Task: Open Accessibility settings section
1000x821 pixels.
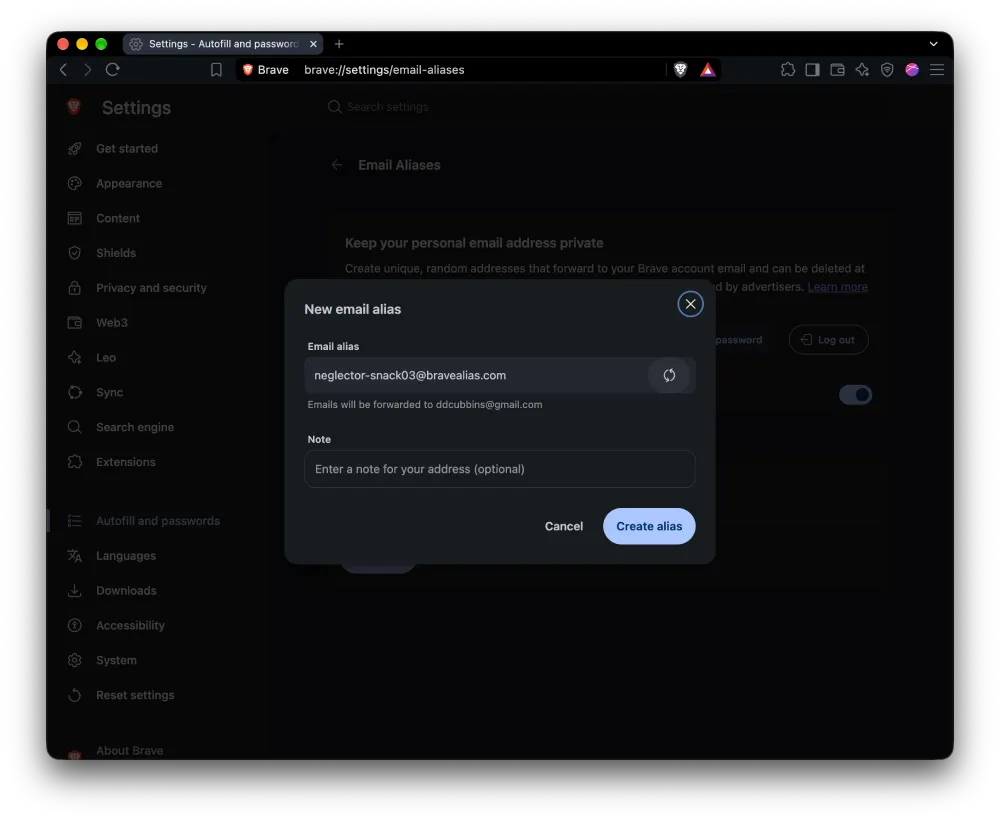Action: 130,626
